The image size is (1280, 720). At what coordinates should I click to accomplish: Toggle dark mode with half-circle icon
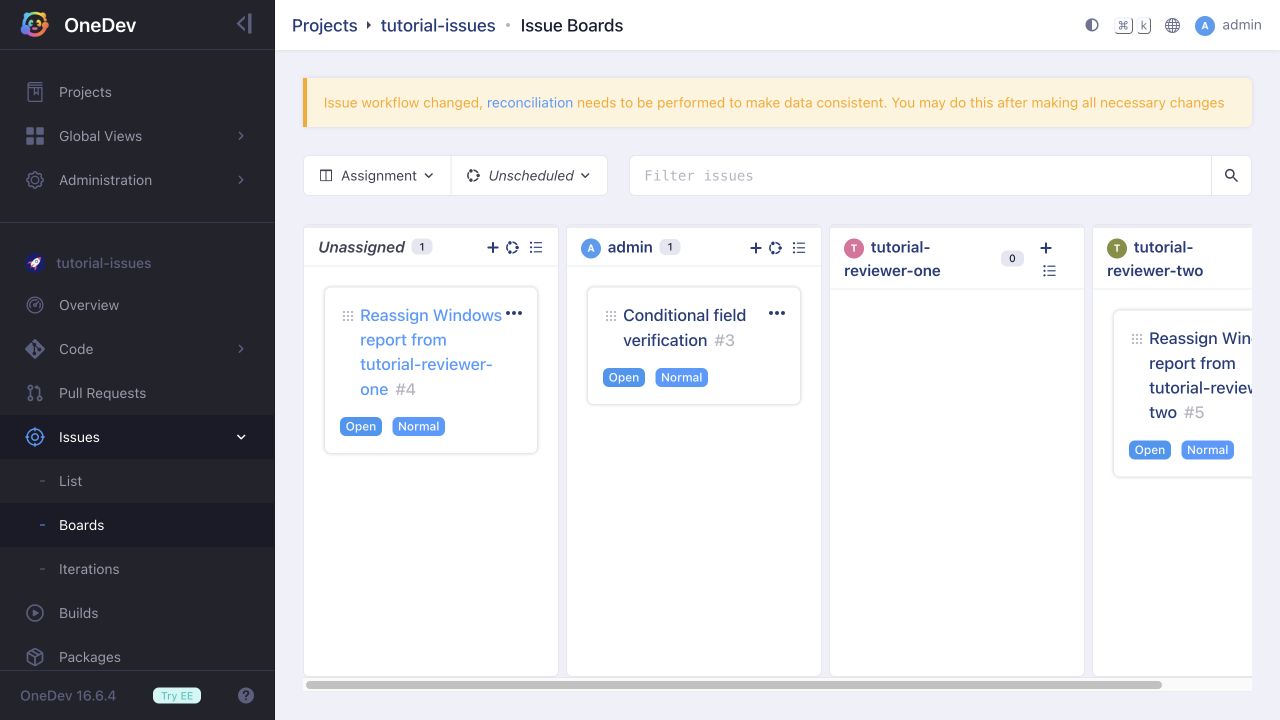pyautogui.click(x=1092, y=25)
